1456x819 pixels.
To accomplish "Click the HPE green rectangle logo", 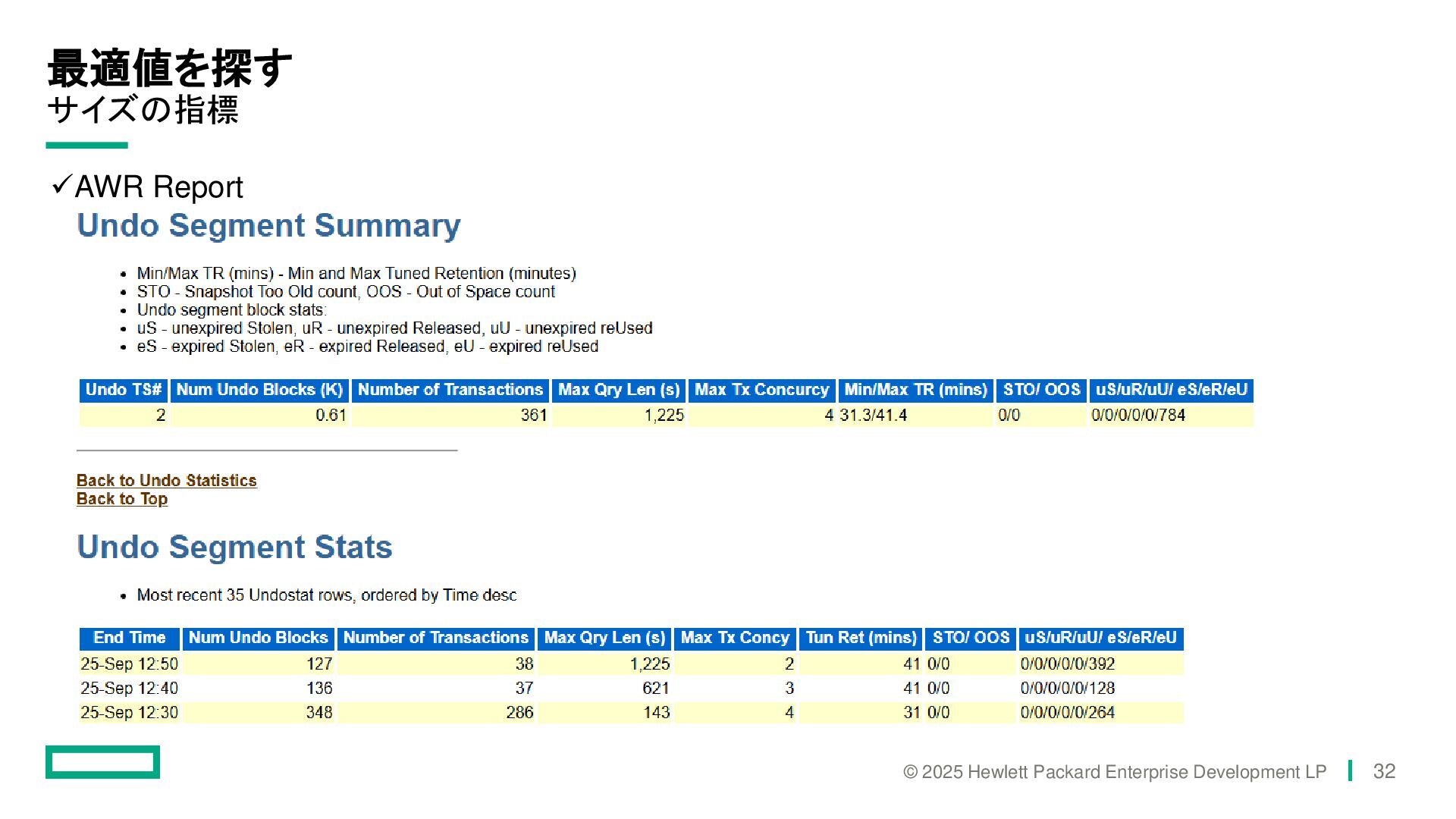I will click(102, 762).
